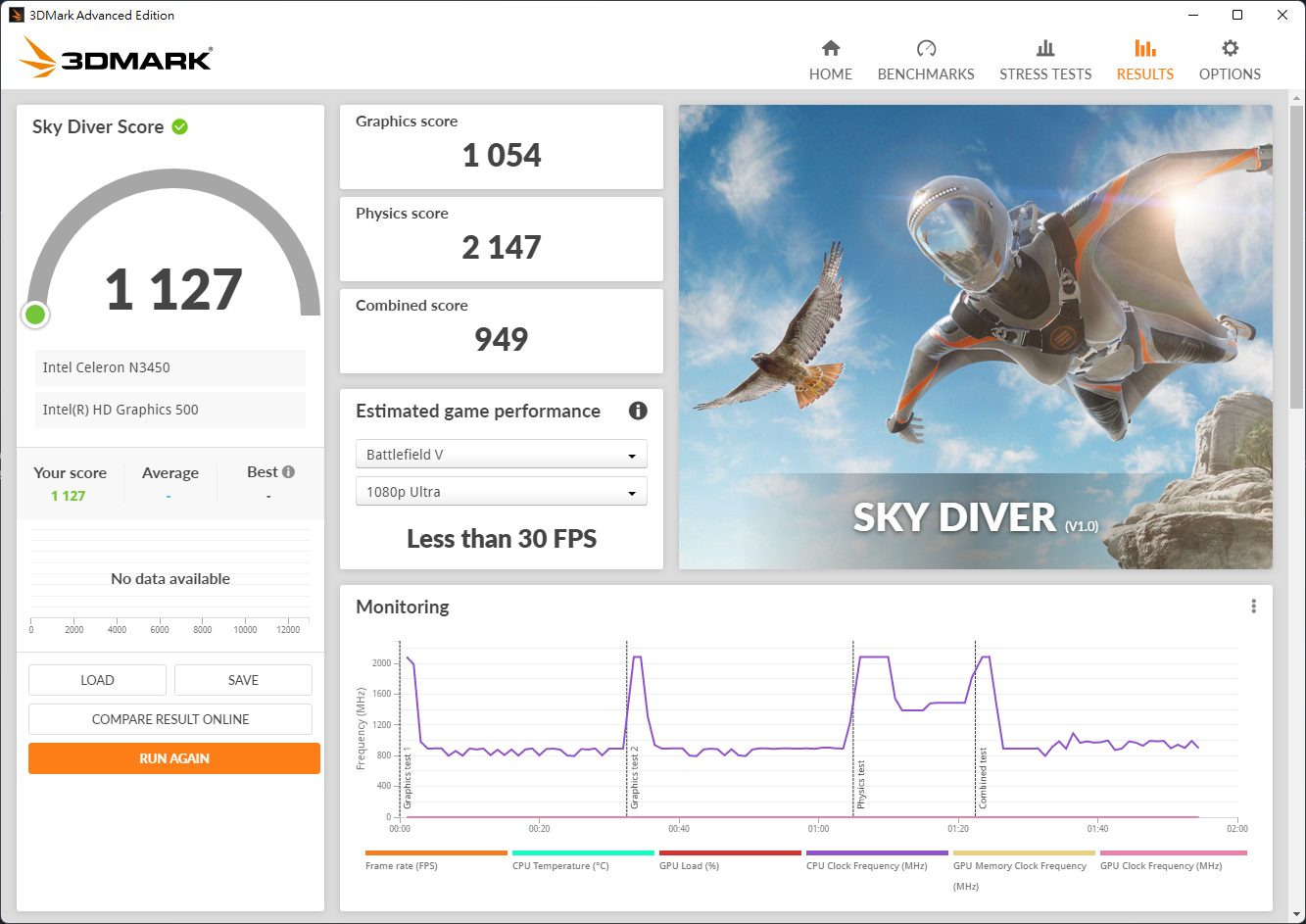Click the estimated game performance info icon
This screenshot has height=924, width=1306.
click(x=638, y=411)
